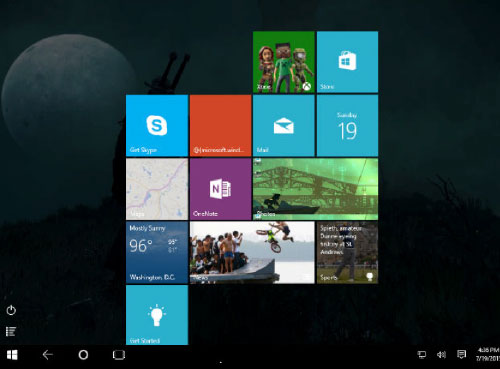
Task: Open the Weather tile for Washington, D.C.
Action: pyautogui.click(x=157, y=253)
